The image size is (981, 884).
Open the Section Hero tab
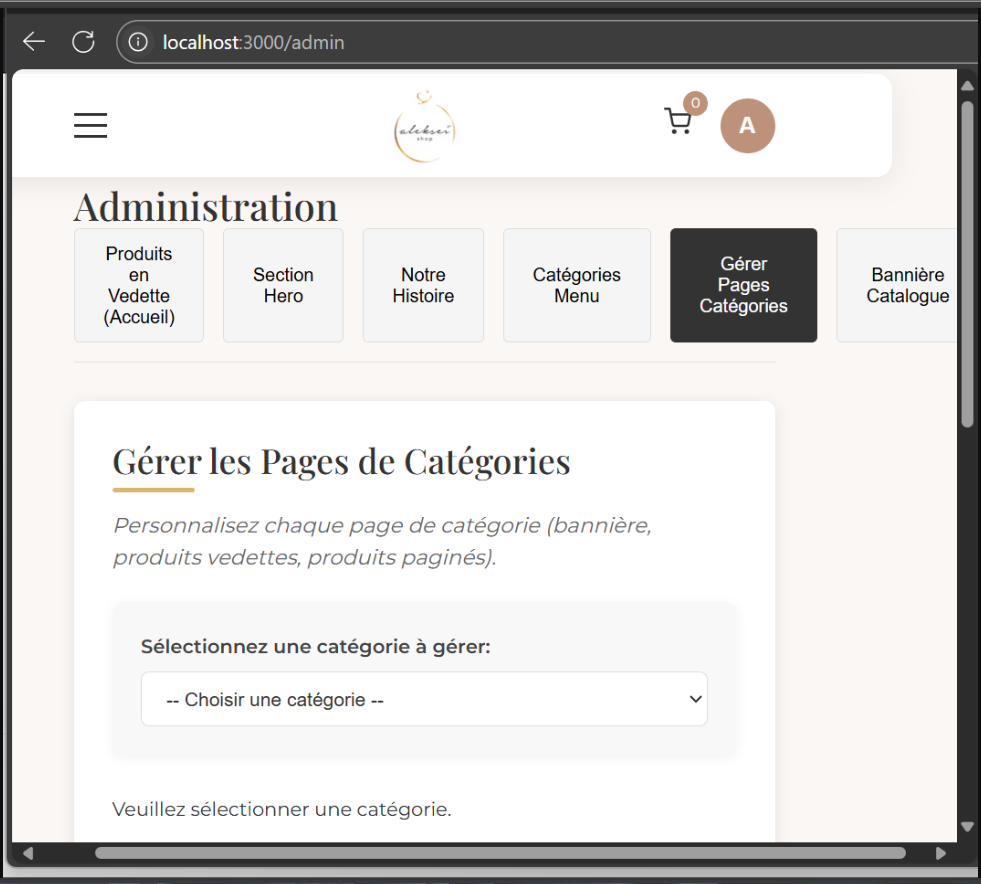(283, 285)
